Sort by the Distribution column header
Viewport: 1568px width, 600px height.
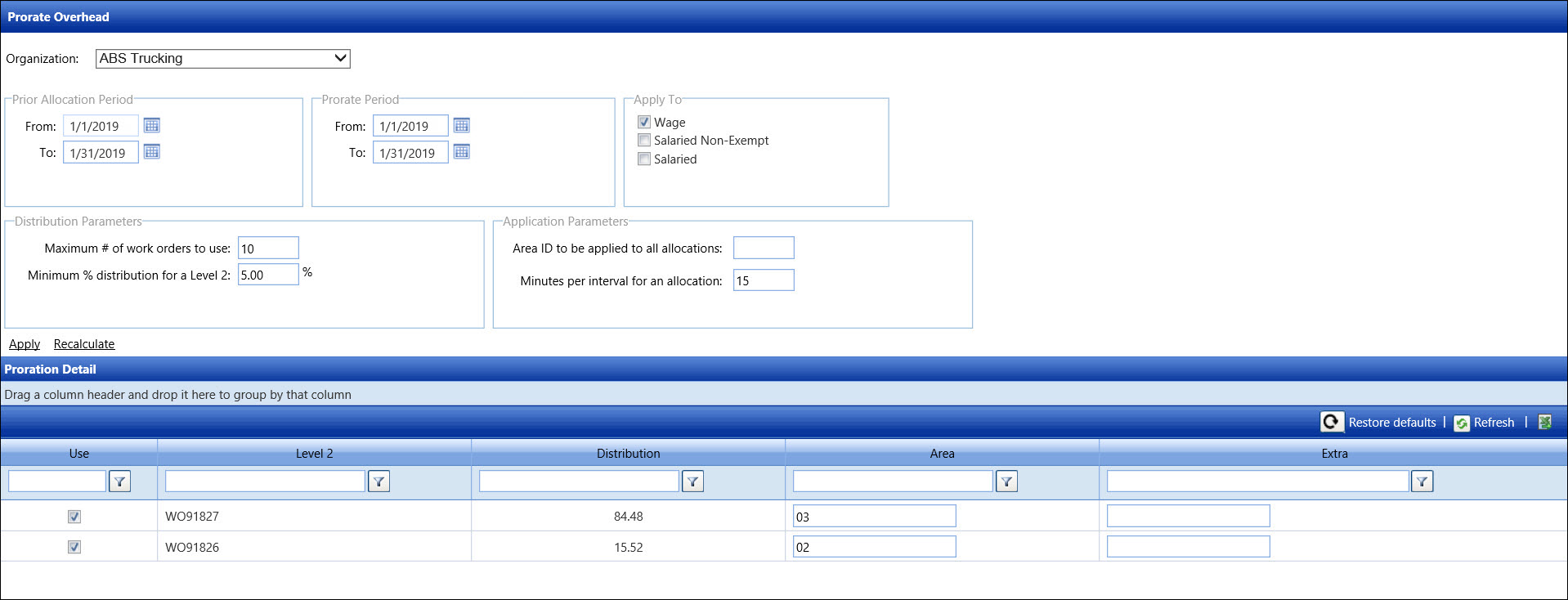pyautogui.click(x=628, y=453)
